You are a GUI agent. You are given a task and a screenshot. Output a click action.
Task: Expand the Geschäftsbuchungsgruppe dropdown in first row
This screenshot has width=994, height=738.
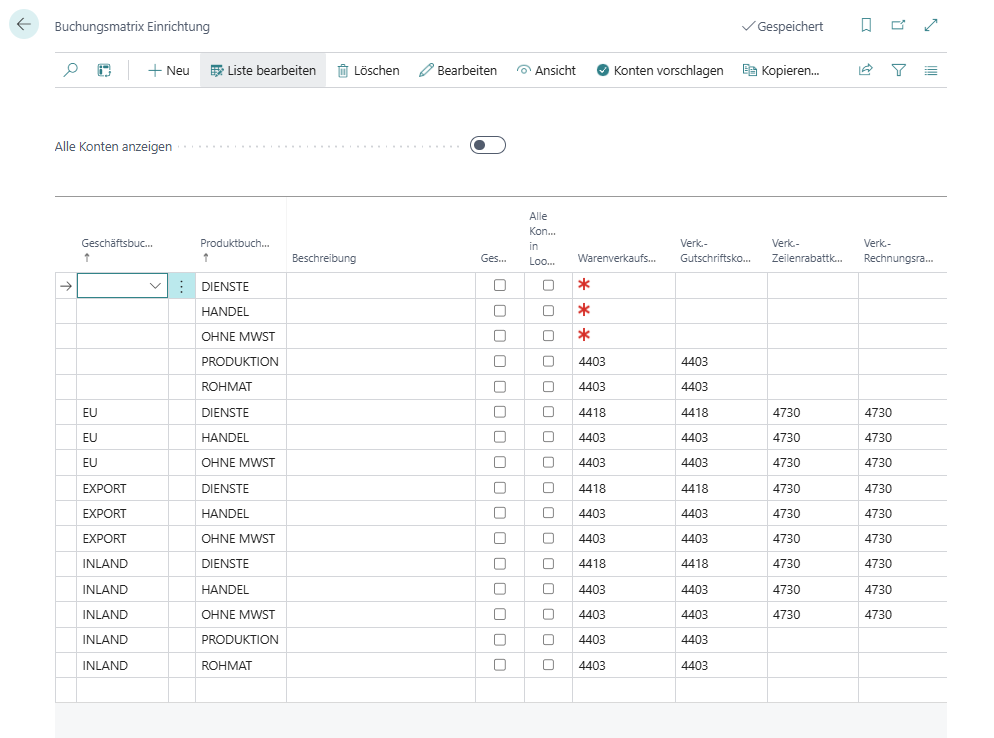[155, 286]
